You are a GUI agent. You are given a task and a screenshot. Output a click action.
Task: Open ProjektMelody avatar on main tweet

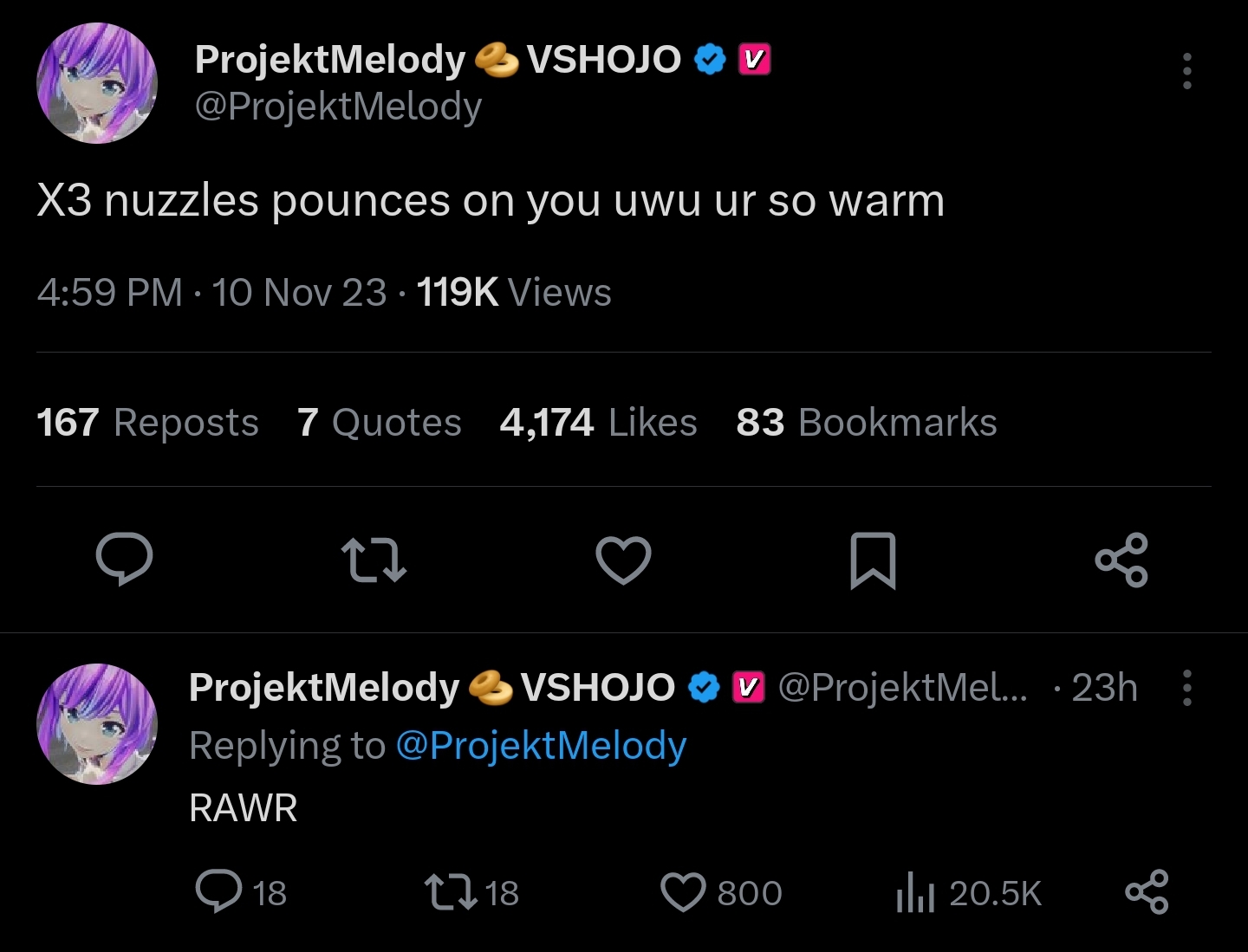pyautogui.click(x=97, y=83)
